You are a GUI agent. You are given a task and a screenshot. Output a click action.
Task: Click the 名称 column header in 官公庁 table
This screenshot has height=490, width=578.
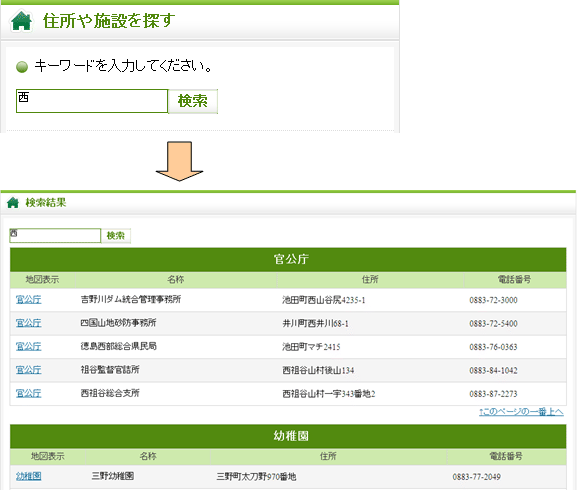[x=176, y=279]
